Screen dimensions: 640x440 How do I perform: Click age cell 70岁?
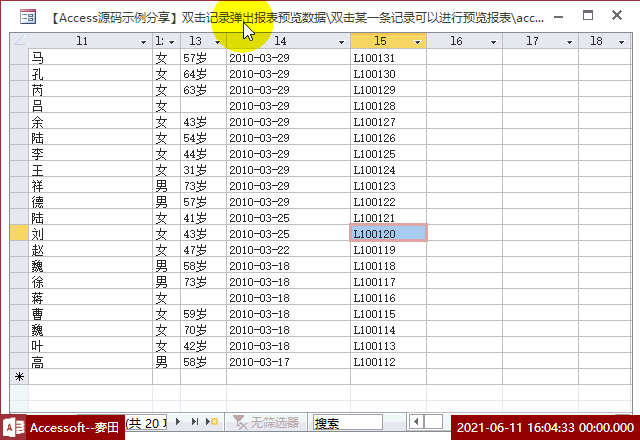(x=203, y=330)
